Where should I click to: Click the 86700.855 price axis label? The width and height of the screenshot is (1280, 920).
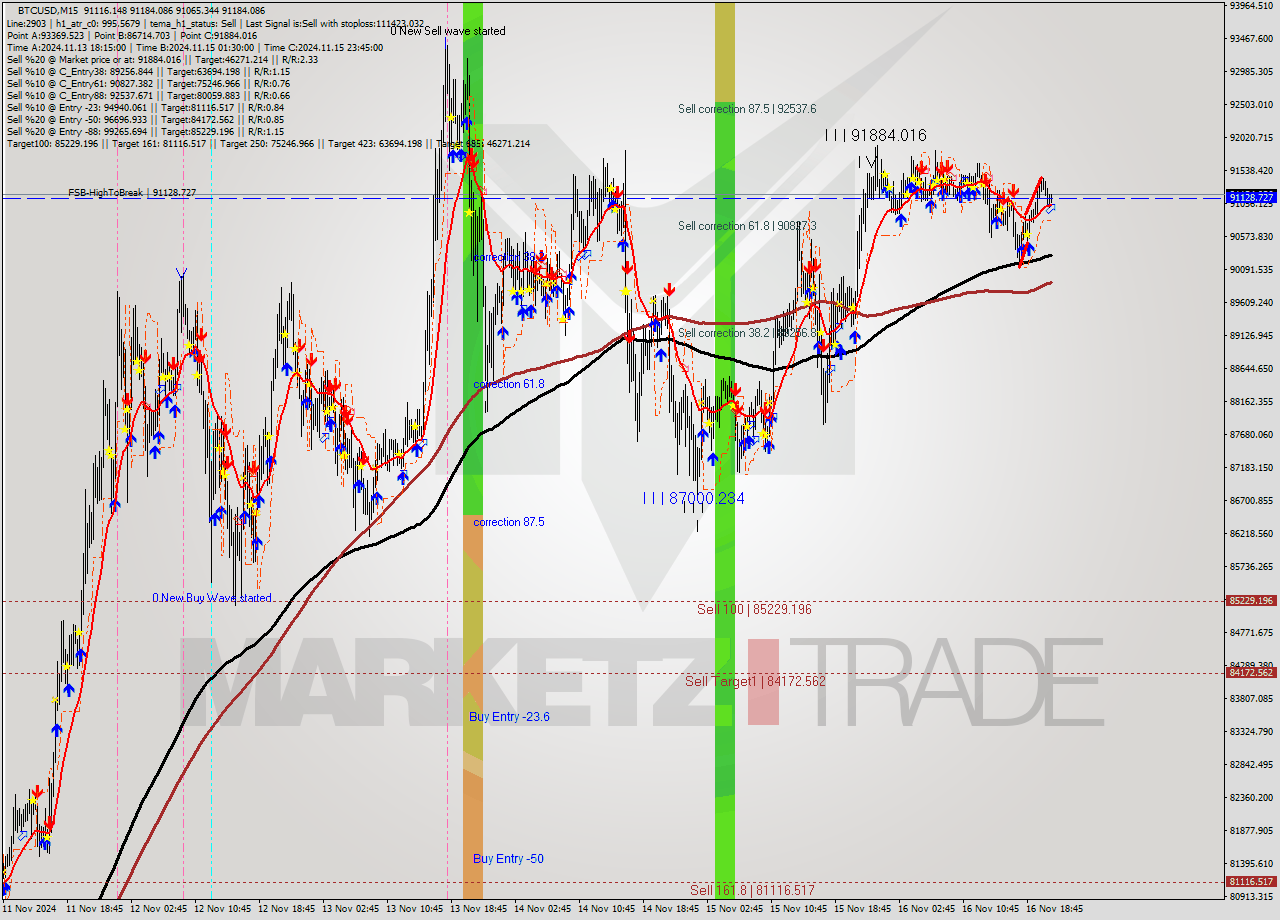(x=1251, y=500)
